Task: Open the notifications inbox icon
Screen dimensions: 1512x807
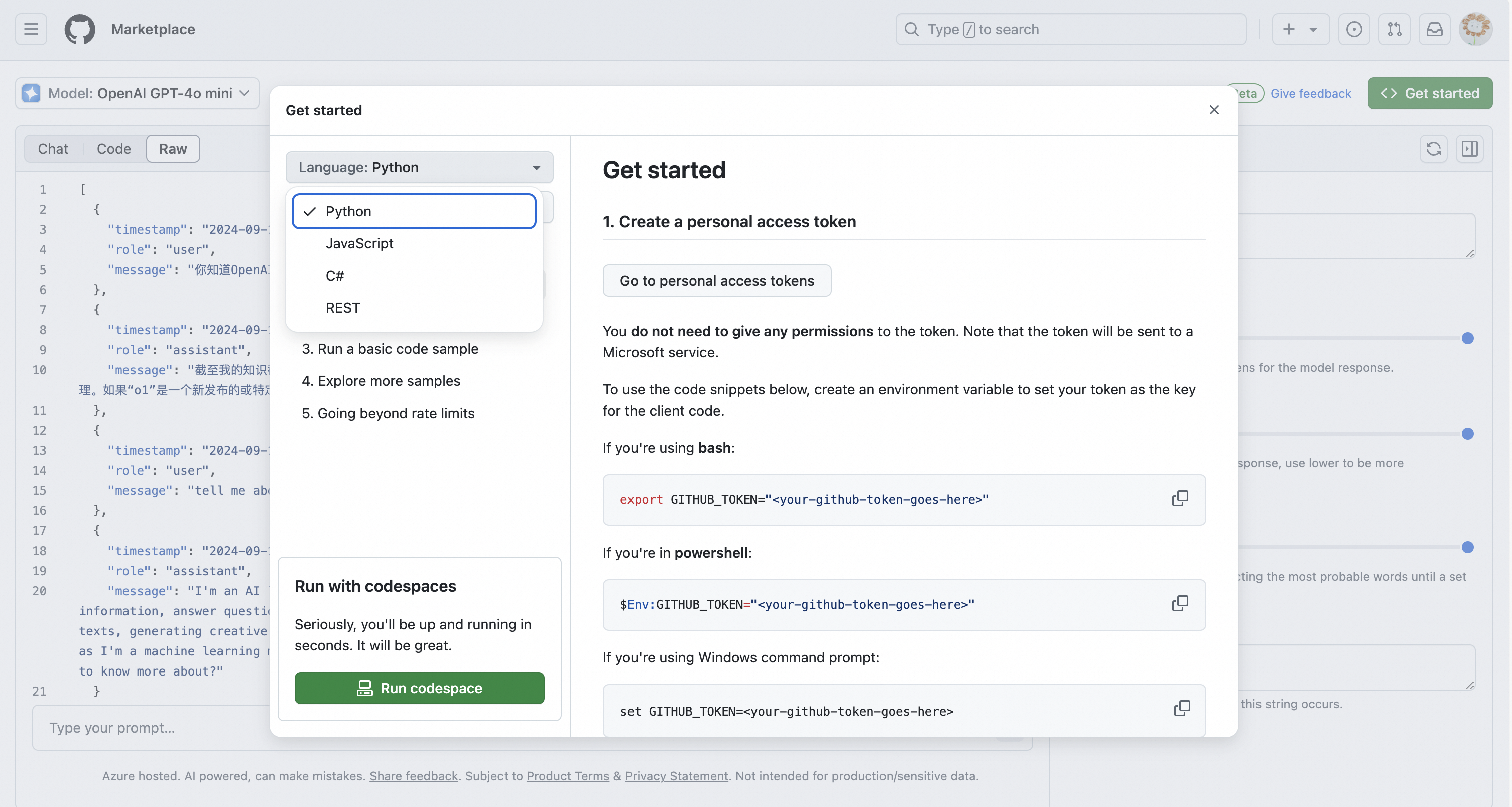Action: [x=1435, y=29]
